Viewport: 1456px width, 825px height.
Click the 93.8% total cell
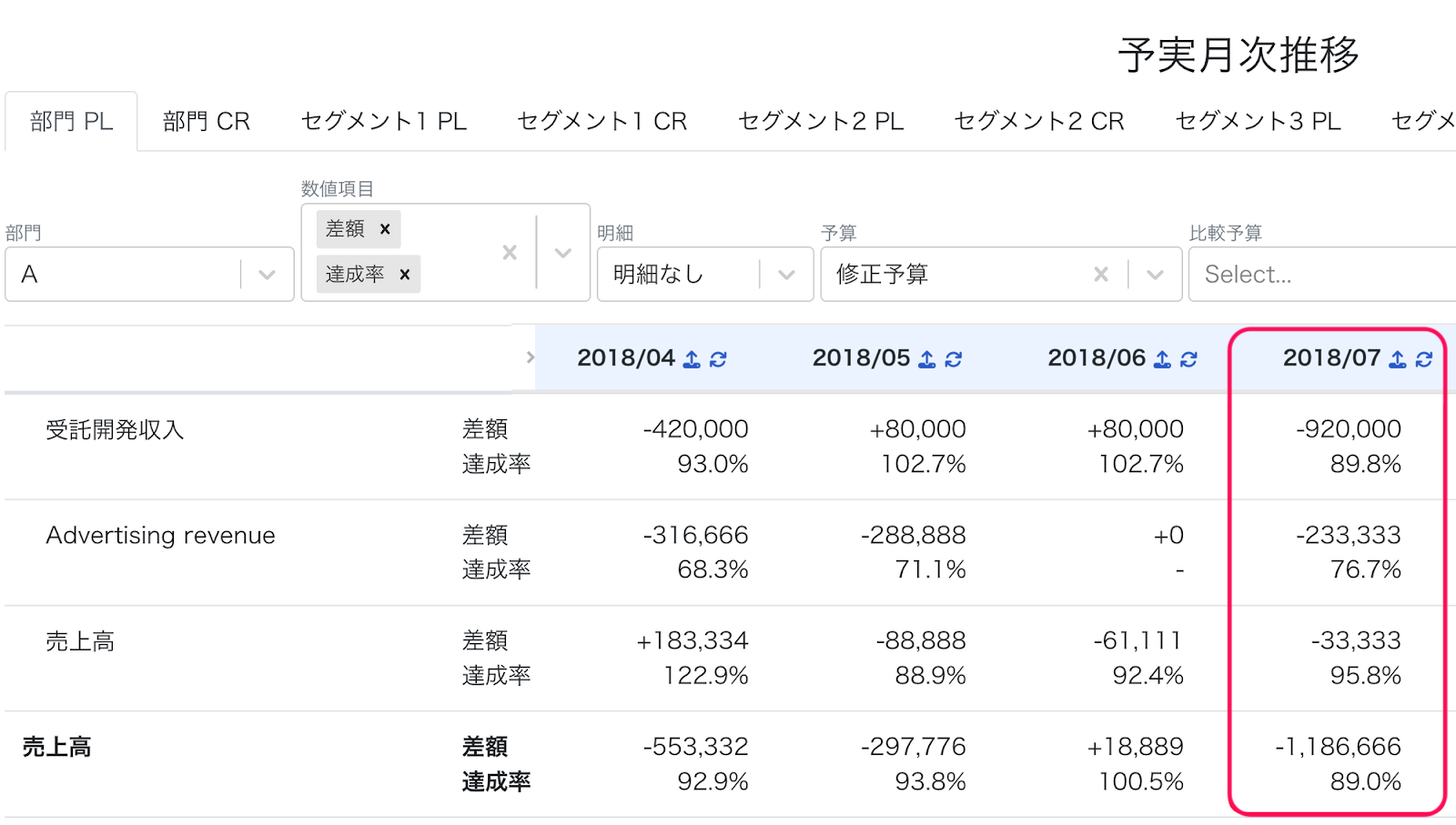[x=931, y=782]
